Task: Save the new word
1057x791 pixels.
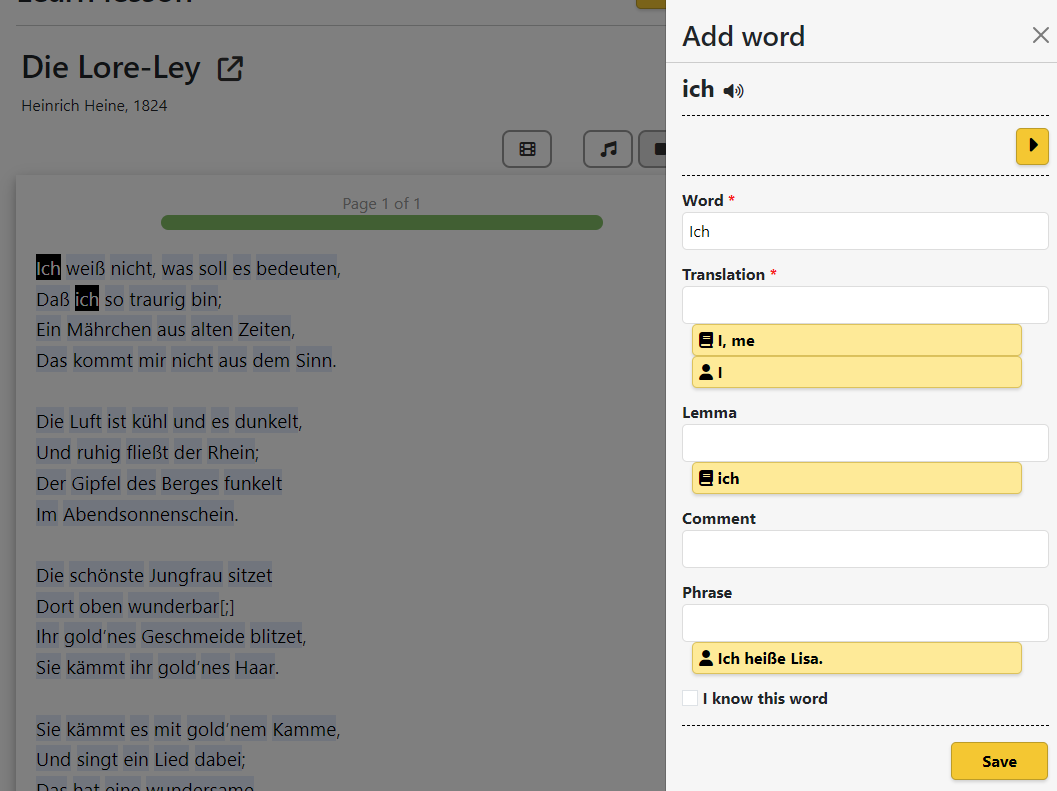Action: coord(998,761)
